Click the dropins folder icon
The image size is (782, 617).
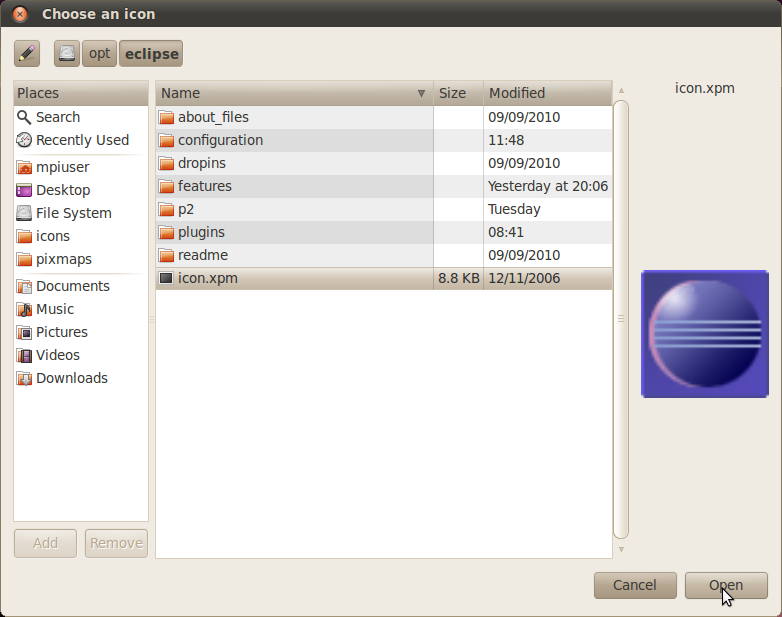click(166, 163)
